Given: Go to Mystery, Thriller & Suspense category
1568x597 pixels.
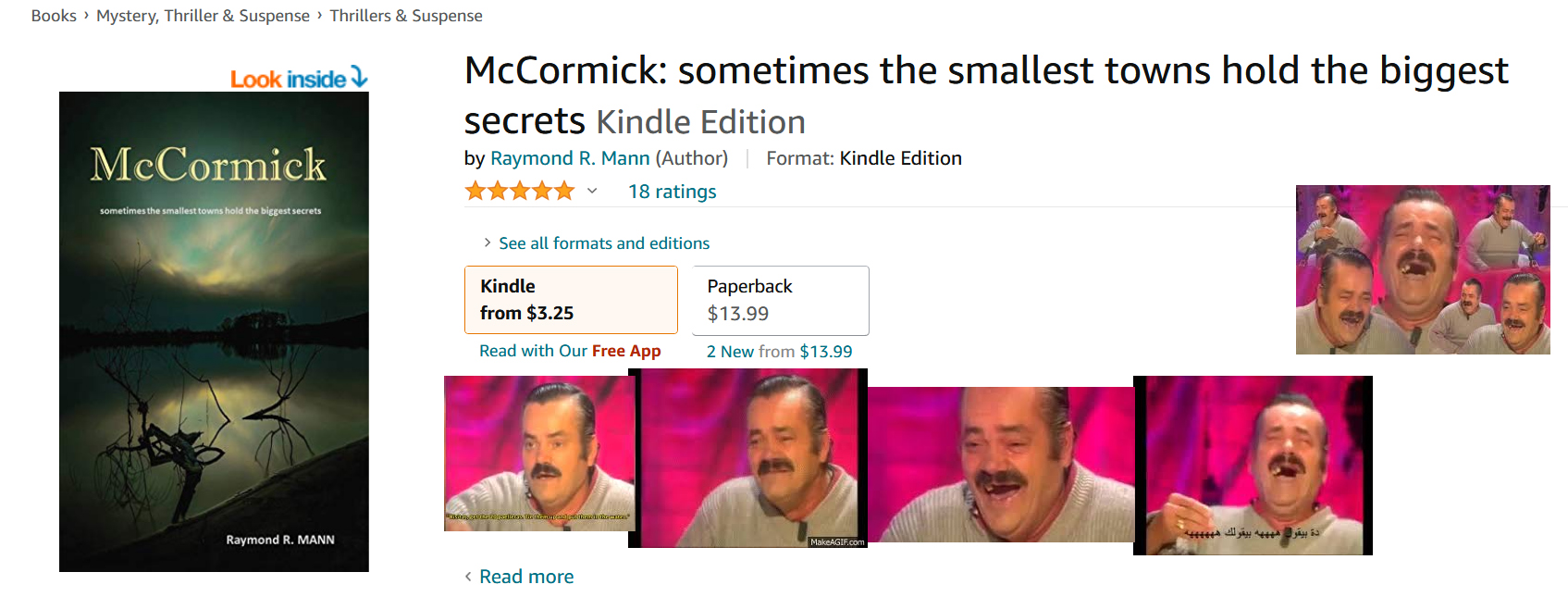Looking at the screenshot, I should point(203,16).
